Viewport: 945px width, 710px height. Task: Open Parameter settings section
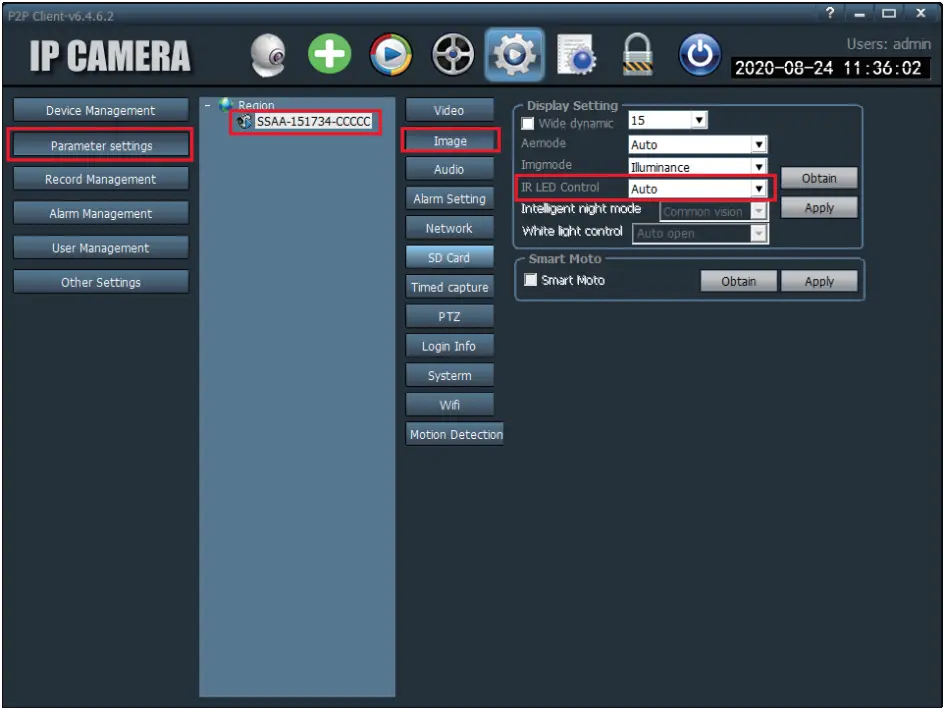[101, 145]
